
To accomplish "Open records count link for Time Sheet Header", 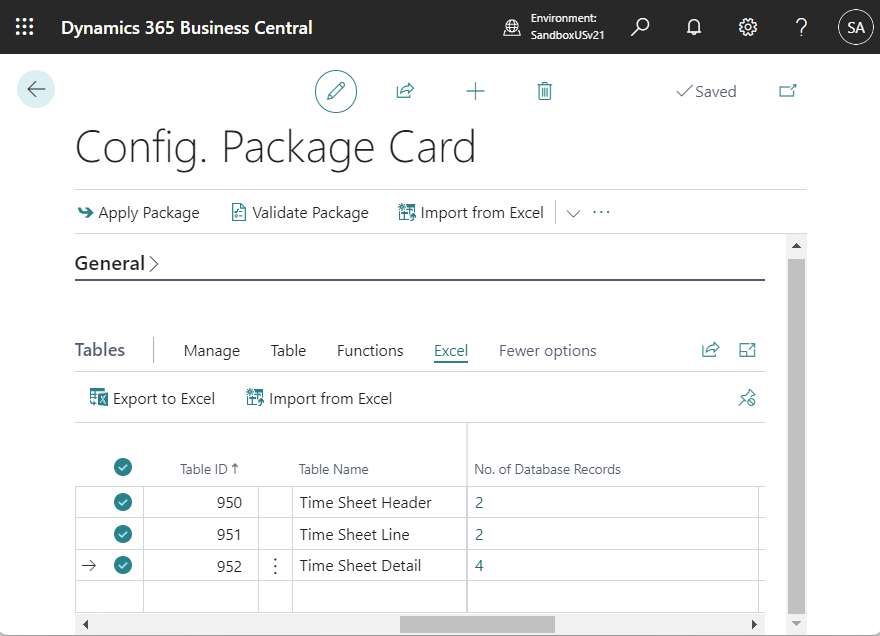I will [479, 502].
